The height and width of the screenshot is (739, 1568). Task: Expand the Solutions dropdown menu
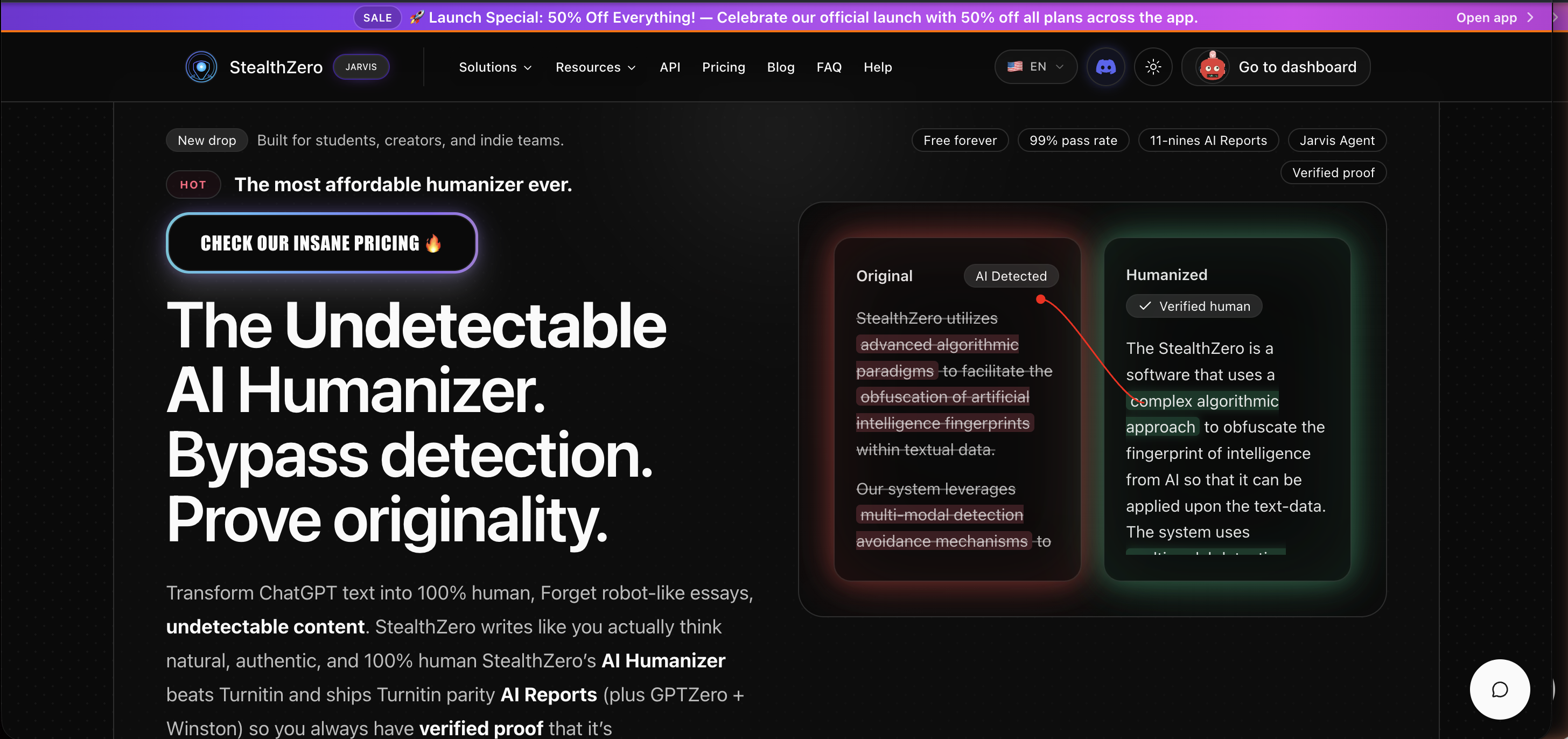495,67
